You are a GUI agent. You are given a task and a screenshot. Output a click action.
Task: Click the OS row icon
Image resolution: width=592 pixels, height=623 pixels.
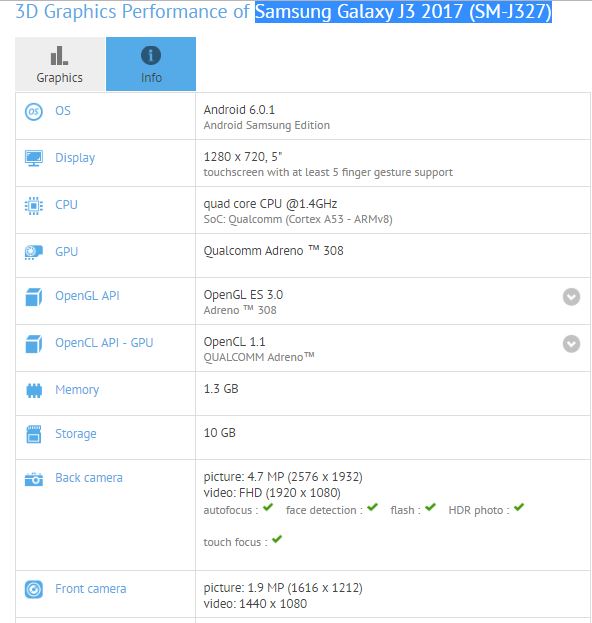34,112
